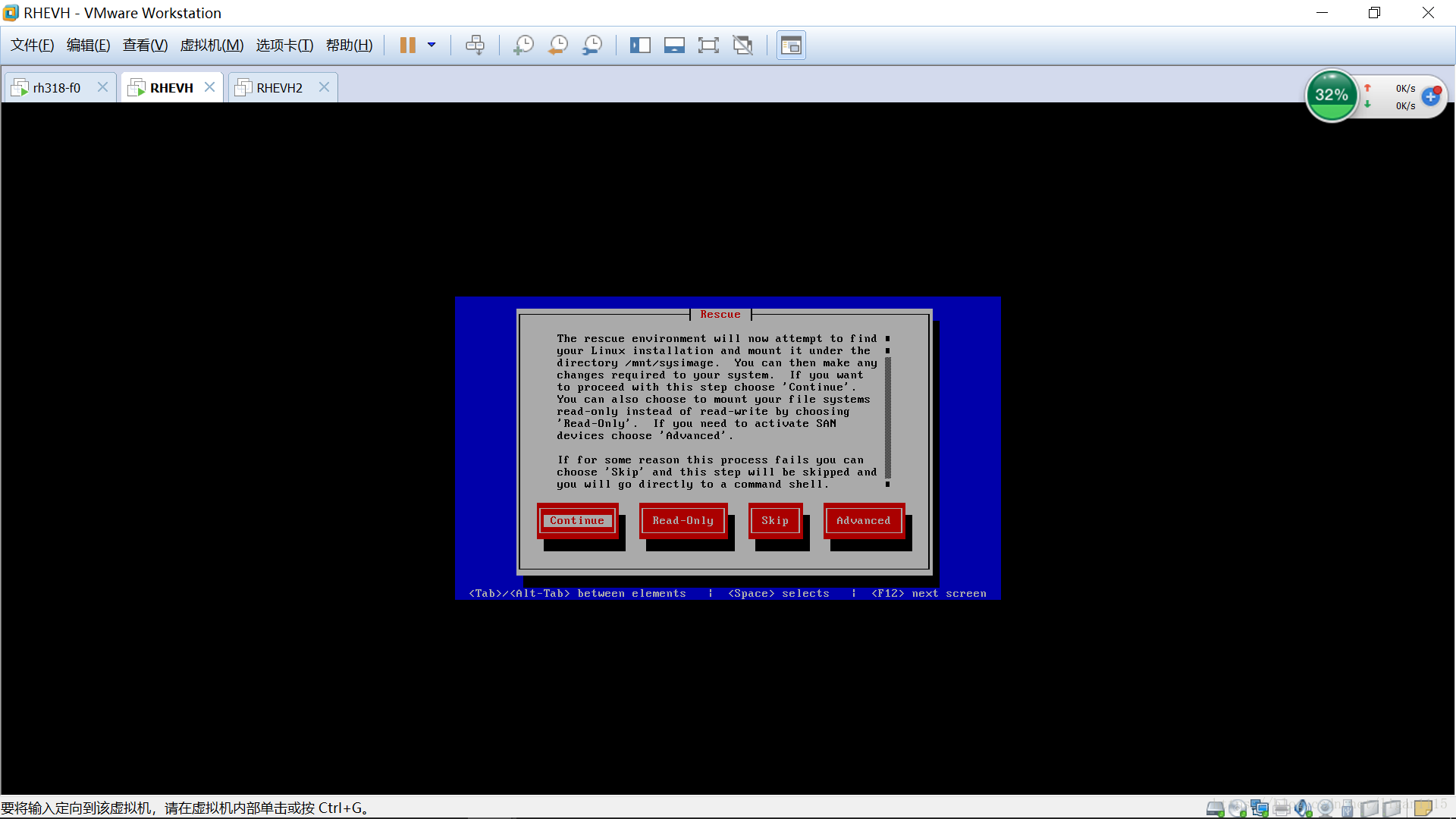The image size is (1456, 819).
Task: Open the message log note icon
Action: (x=1423, y=808)
